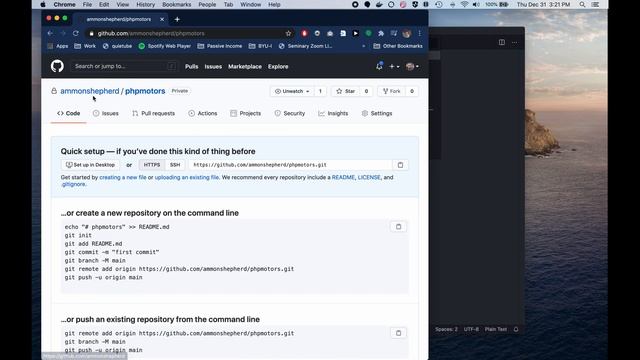The image size is (640, 360).
Task: Click the Chrome address bar URL
Action: coord(151,33)
